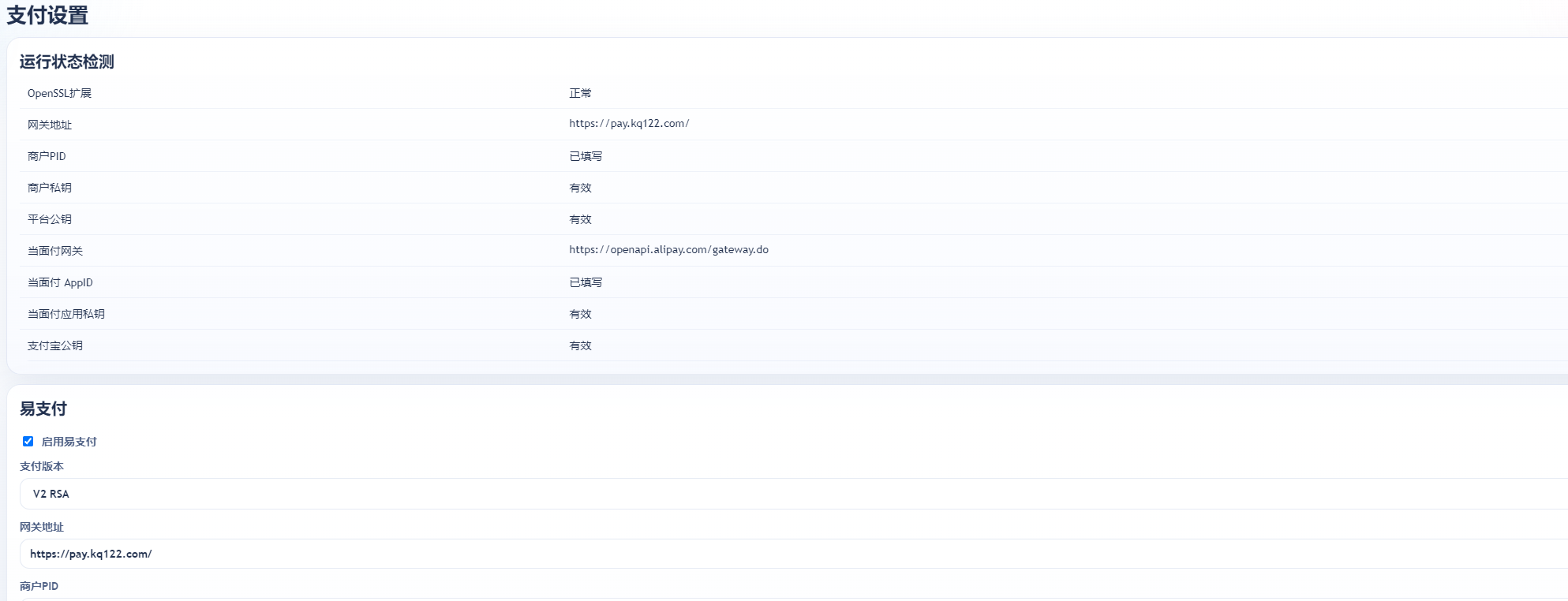
Task: Click the 有效 status for 当面付应用私钥
Action: coord(580,314)
